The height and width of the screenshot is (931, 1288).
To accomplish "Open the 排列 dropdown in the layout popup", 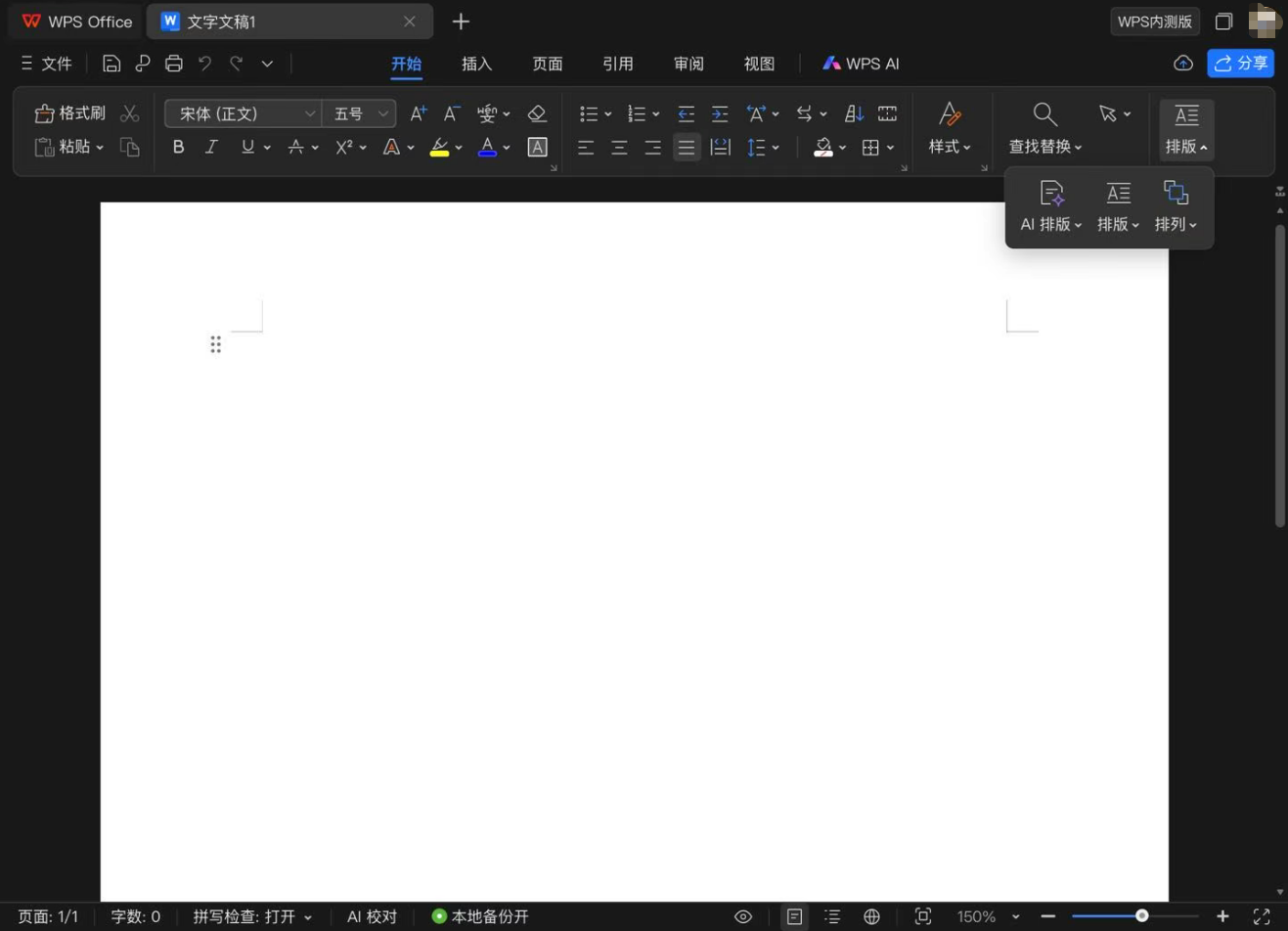I will (x=1176, y=205).
